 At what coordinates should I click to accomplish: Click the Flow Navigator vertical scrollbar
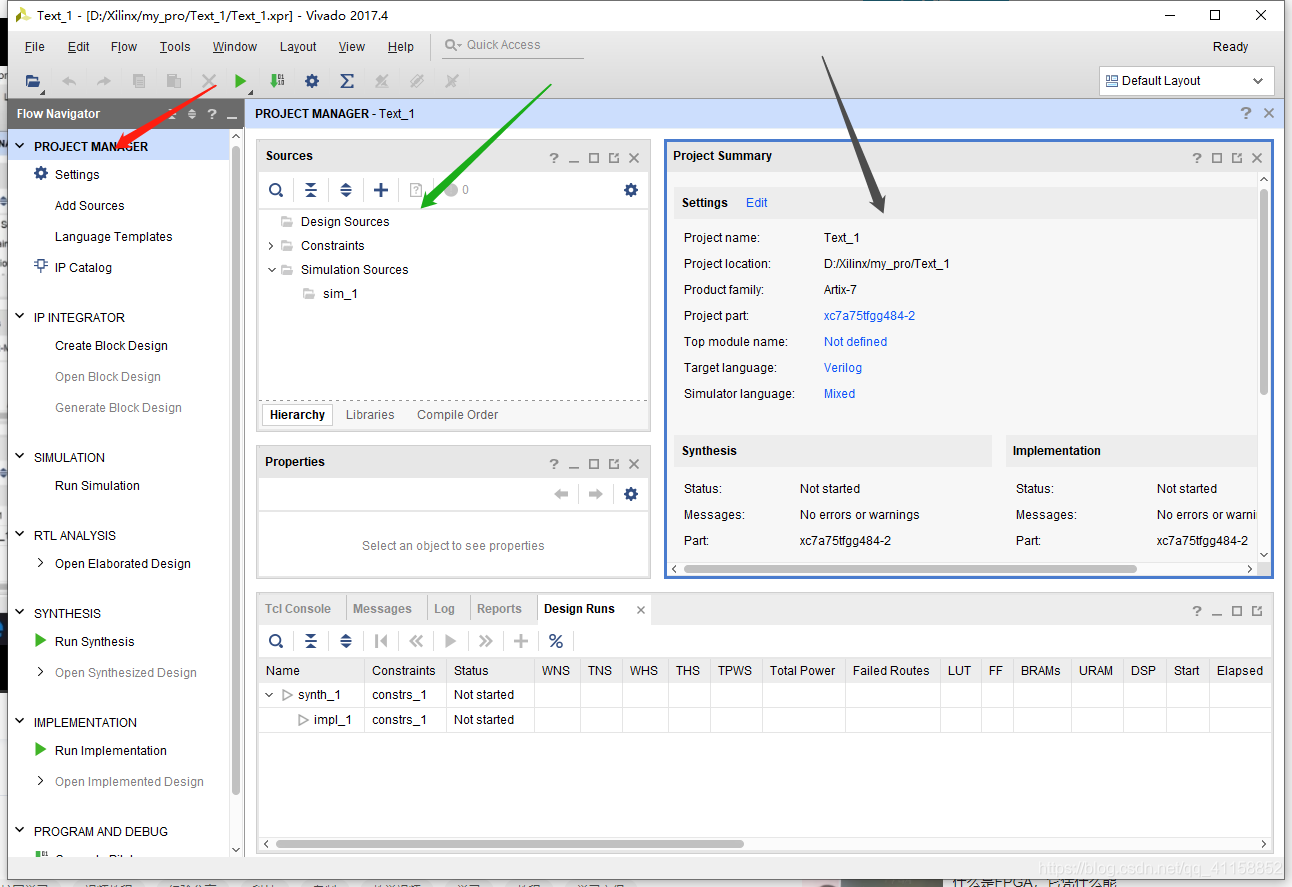235,470
